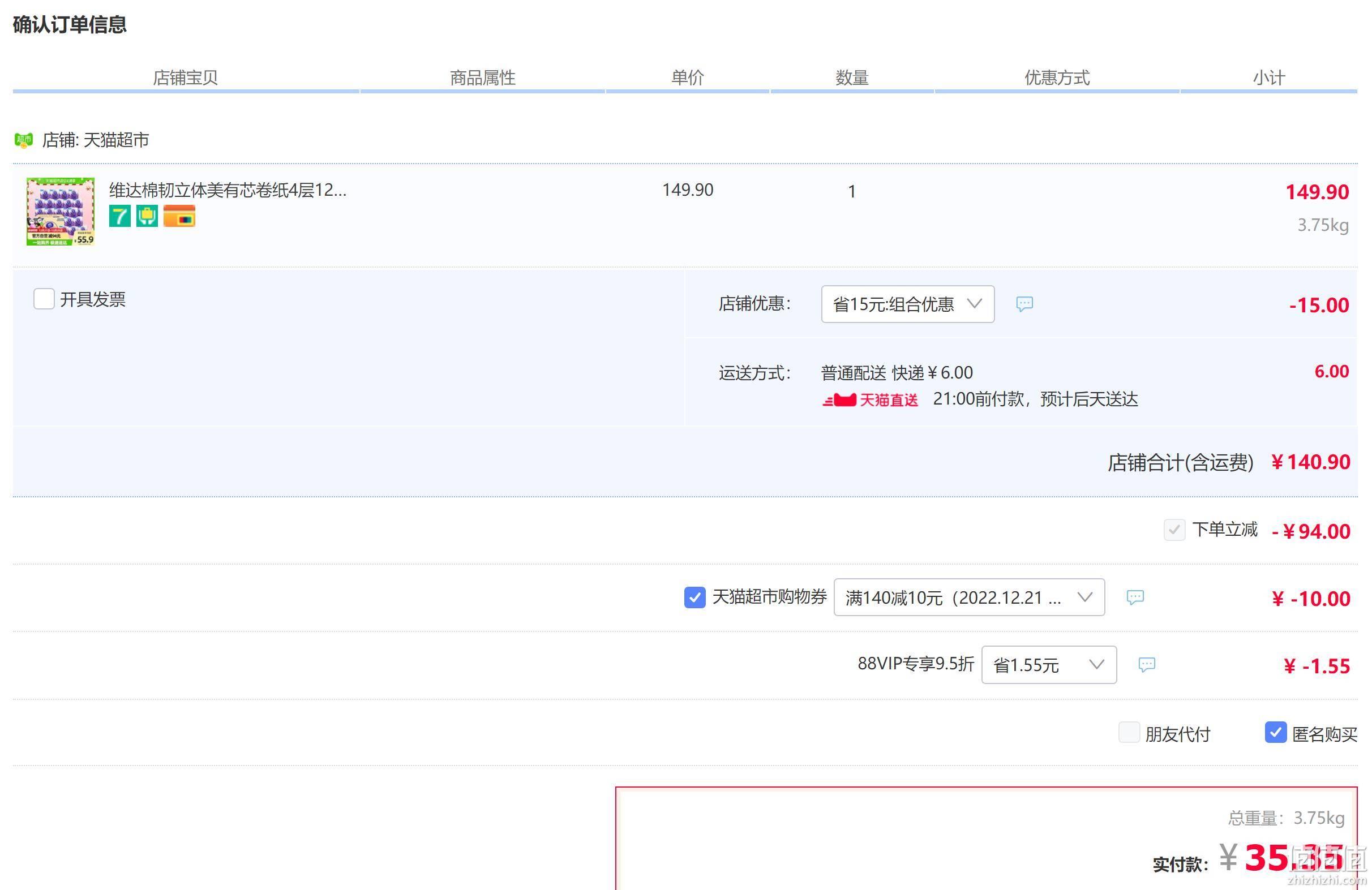Click the 小计 column header

point(1269,78)
